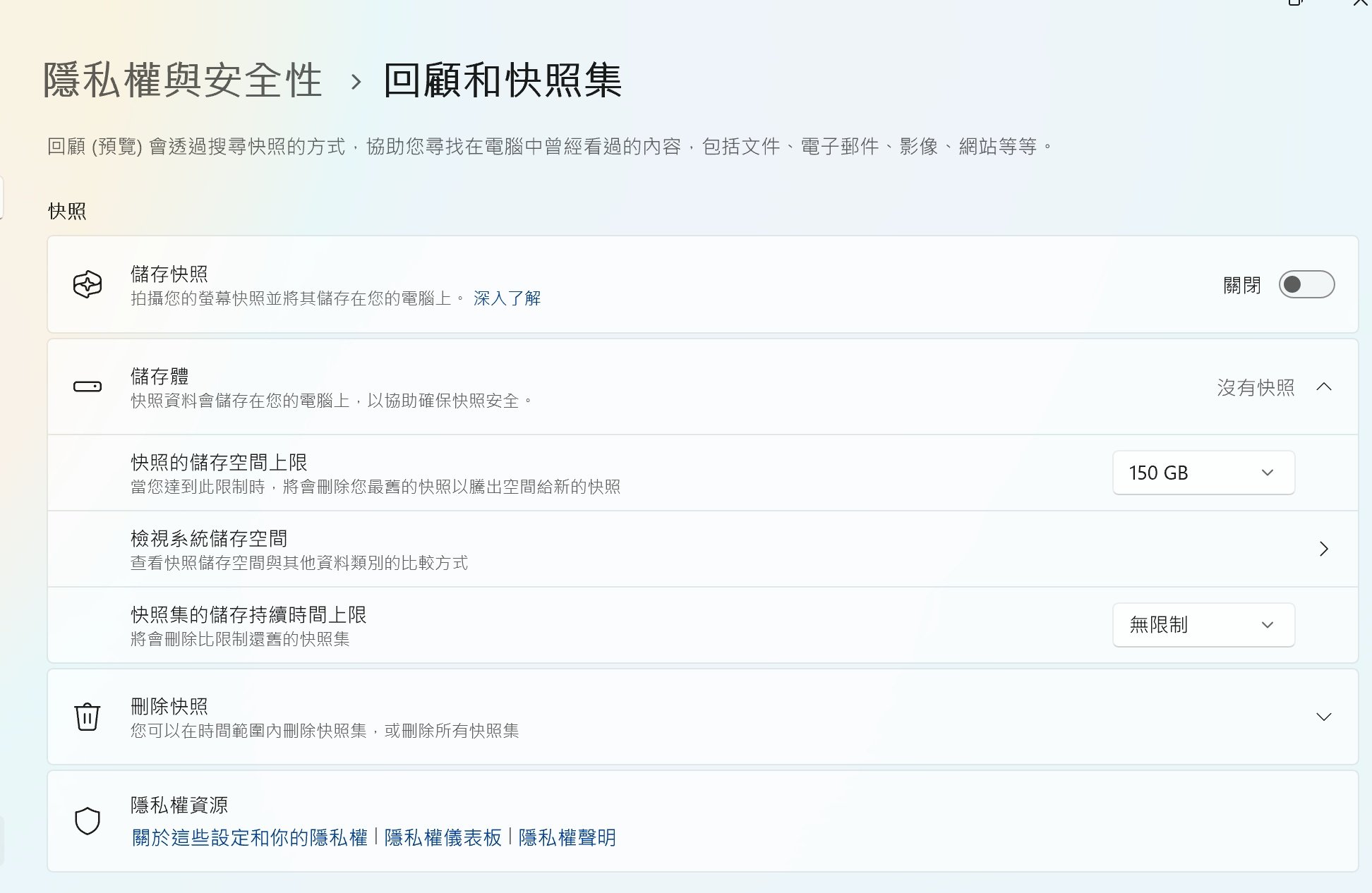Expand the 刪除快照 section with the down chevron

(x=1324, y=717)
